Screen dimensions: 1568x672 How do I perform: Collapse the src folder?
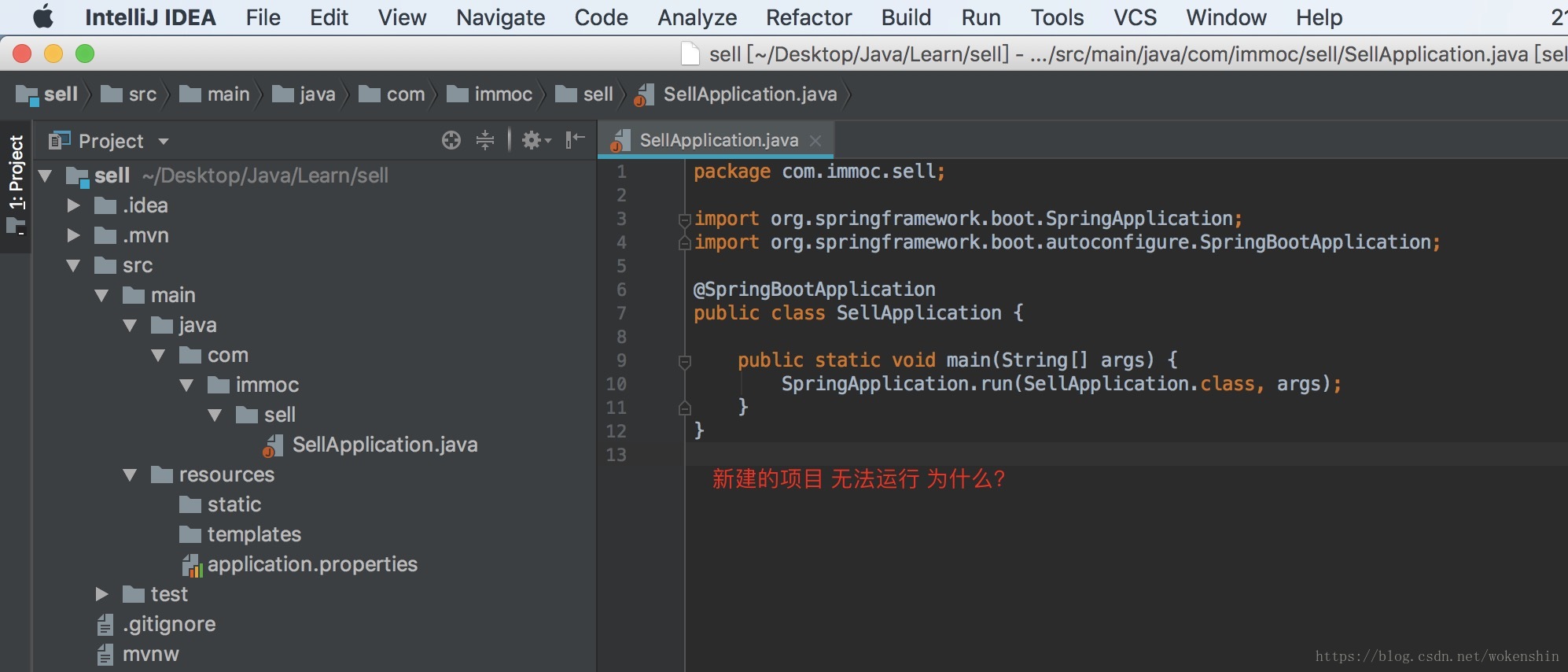74,265
